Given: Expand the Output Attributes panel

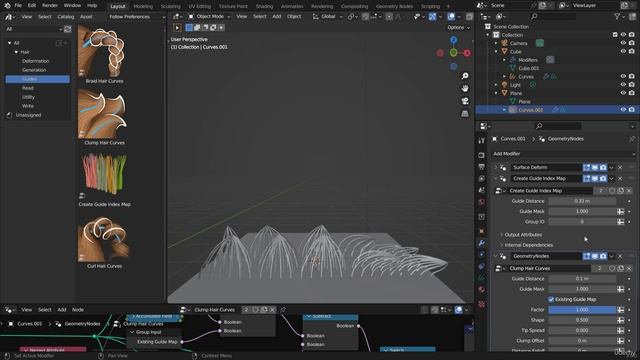Looking at the screenshot, I should click(523, 235).
